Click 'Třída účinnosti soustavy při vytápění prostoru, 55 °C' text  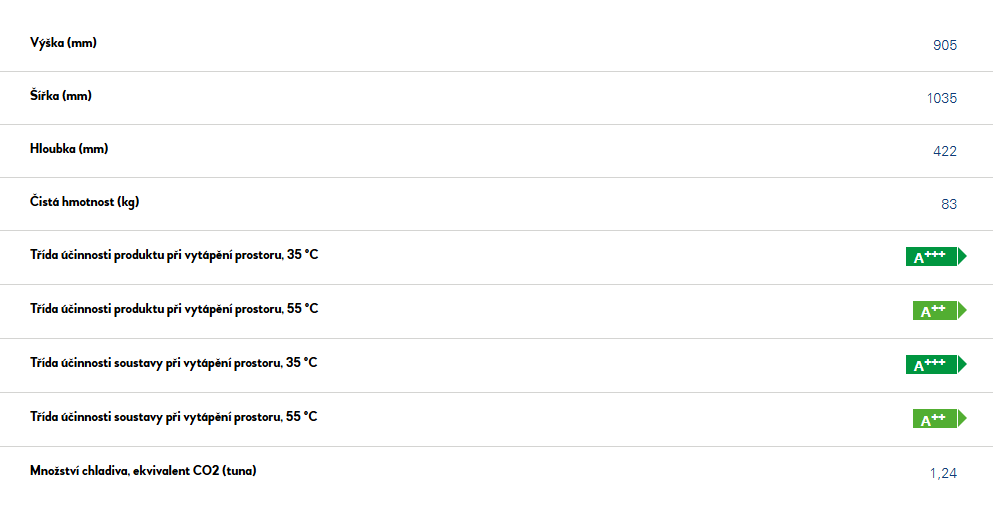pyautogui.click(x=173, y=418)
